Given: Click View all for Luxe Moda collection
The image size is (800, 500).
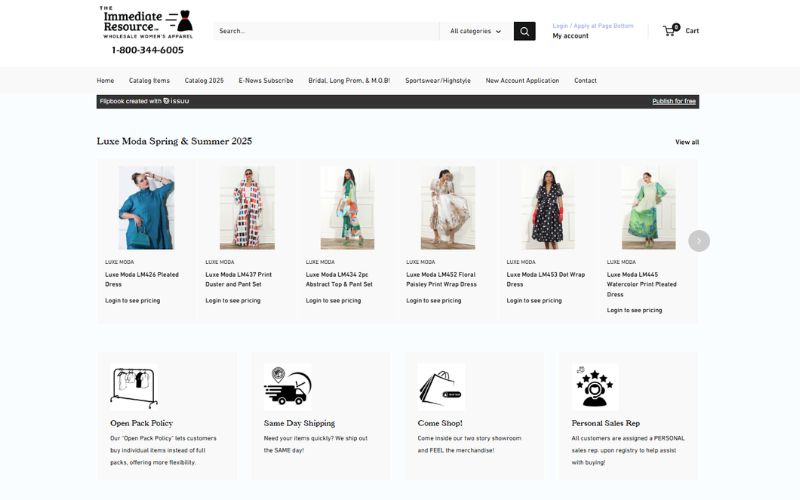Looking at the screenshot, I should (687, 142).
